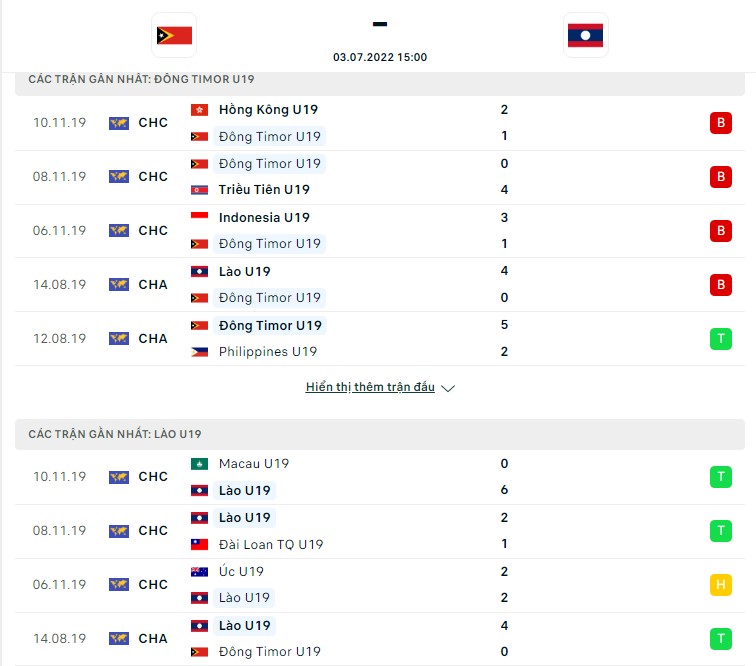
Task: Click the Taiwan flag icon
Action: (199, 545)
